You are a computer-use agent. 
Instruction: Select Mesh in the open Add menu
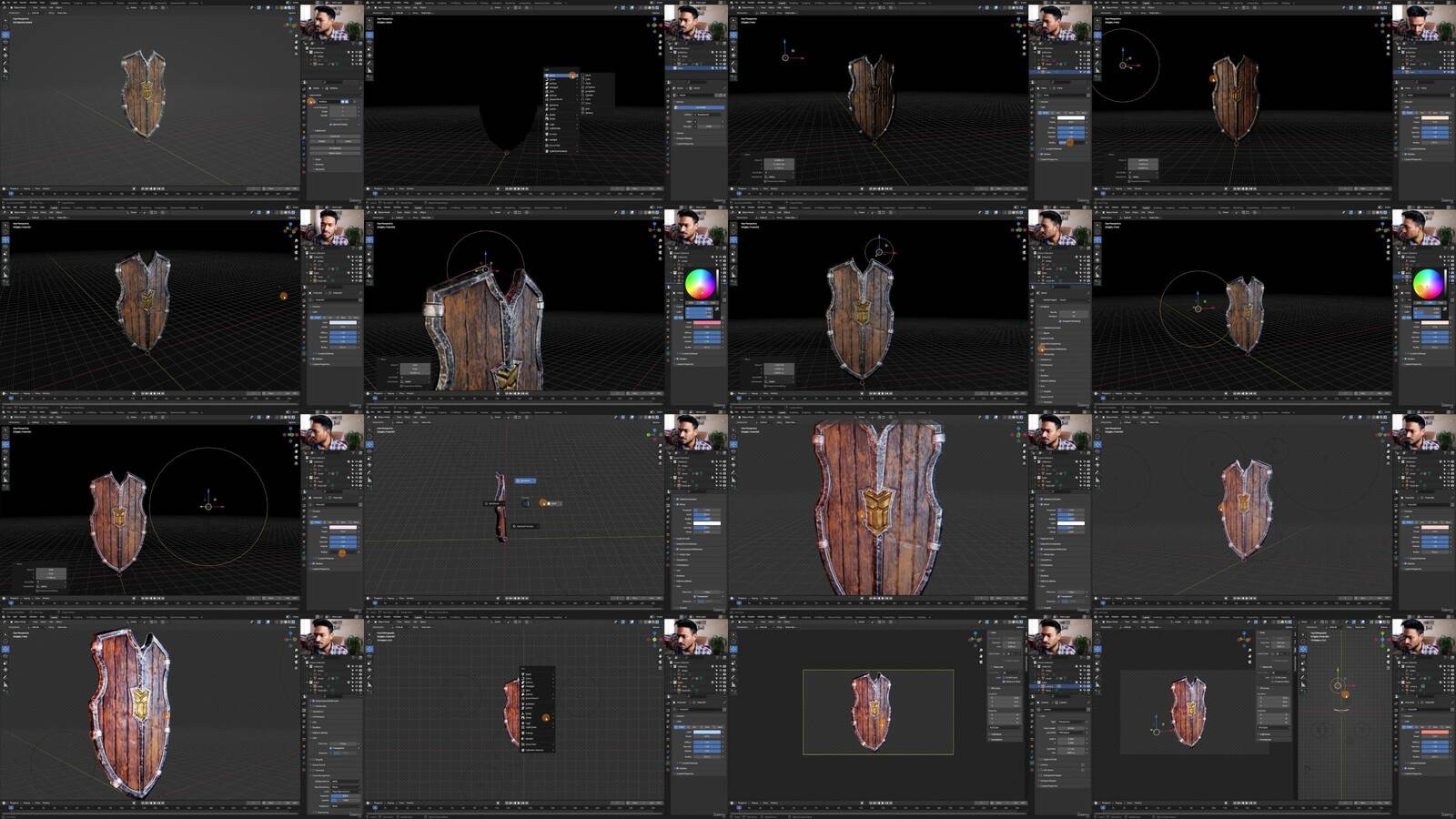point(554,76)
